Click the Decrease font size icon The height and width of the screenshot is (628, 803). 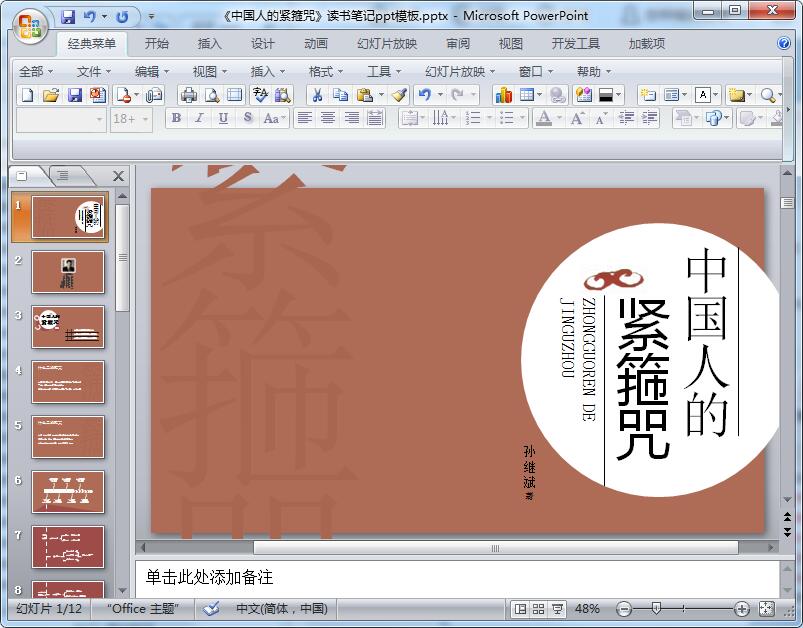tap(601, 118)
